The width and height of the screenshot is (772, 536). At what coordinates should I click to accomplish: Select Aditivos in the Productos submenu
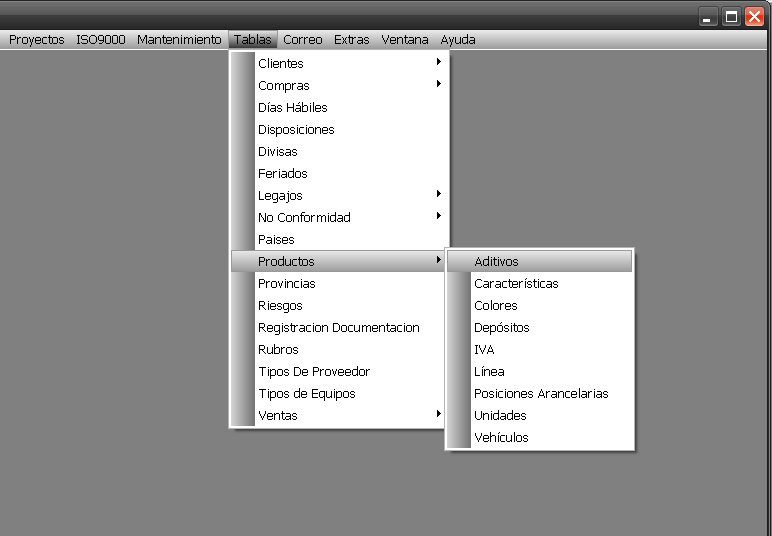tap(497, 261)
